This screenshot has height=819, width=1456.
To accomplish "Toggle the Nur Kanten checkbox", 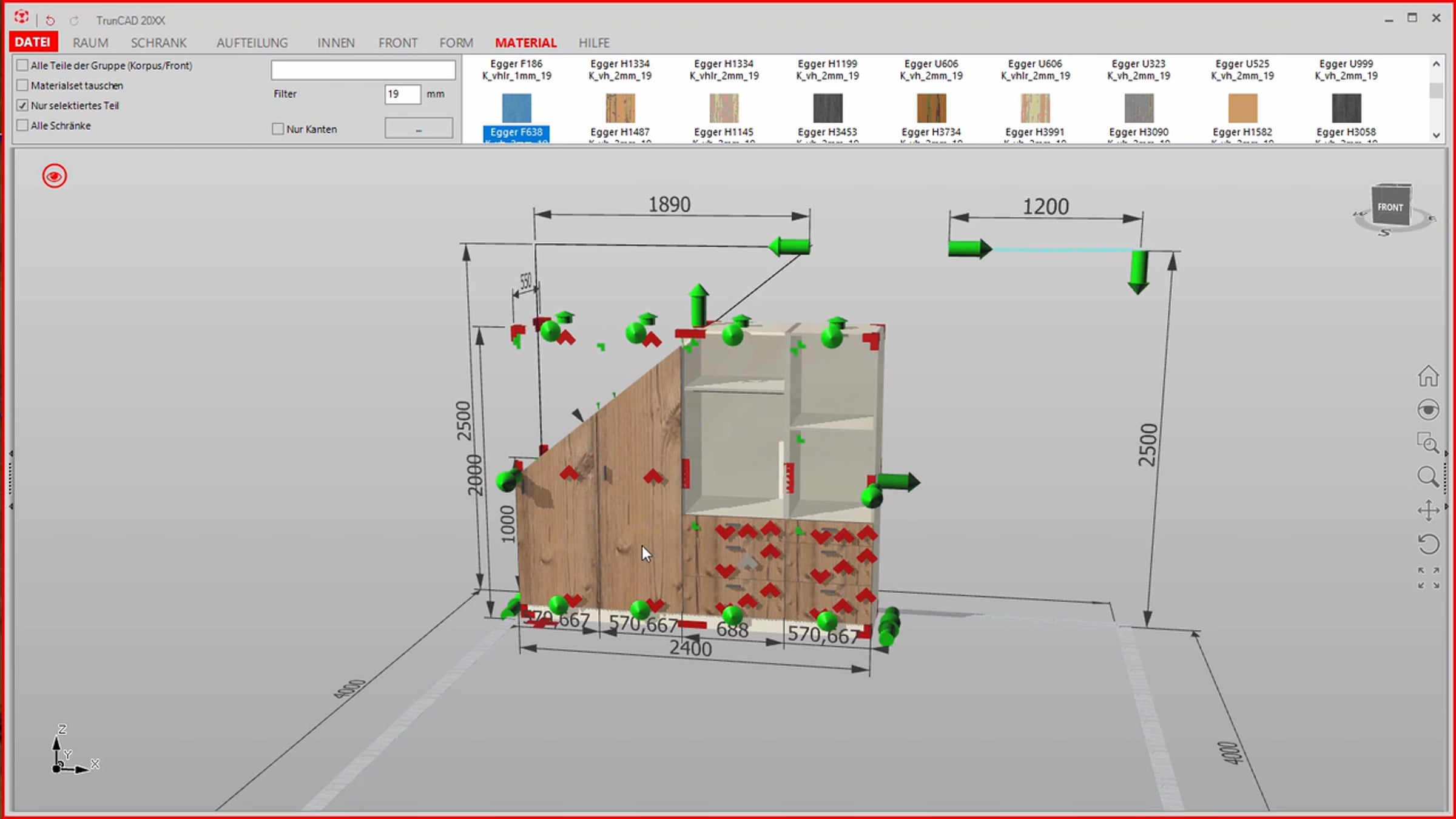I will (278, 129).
